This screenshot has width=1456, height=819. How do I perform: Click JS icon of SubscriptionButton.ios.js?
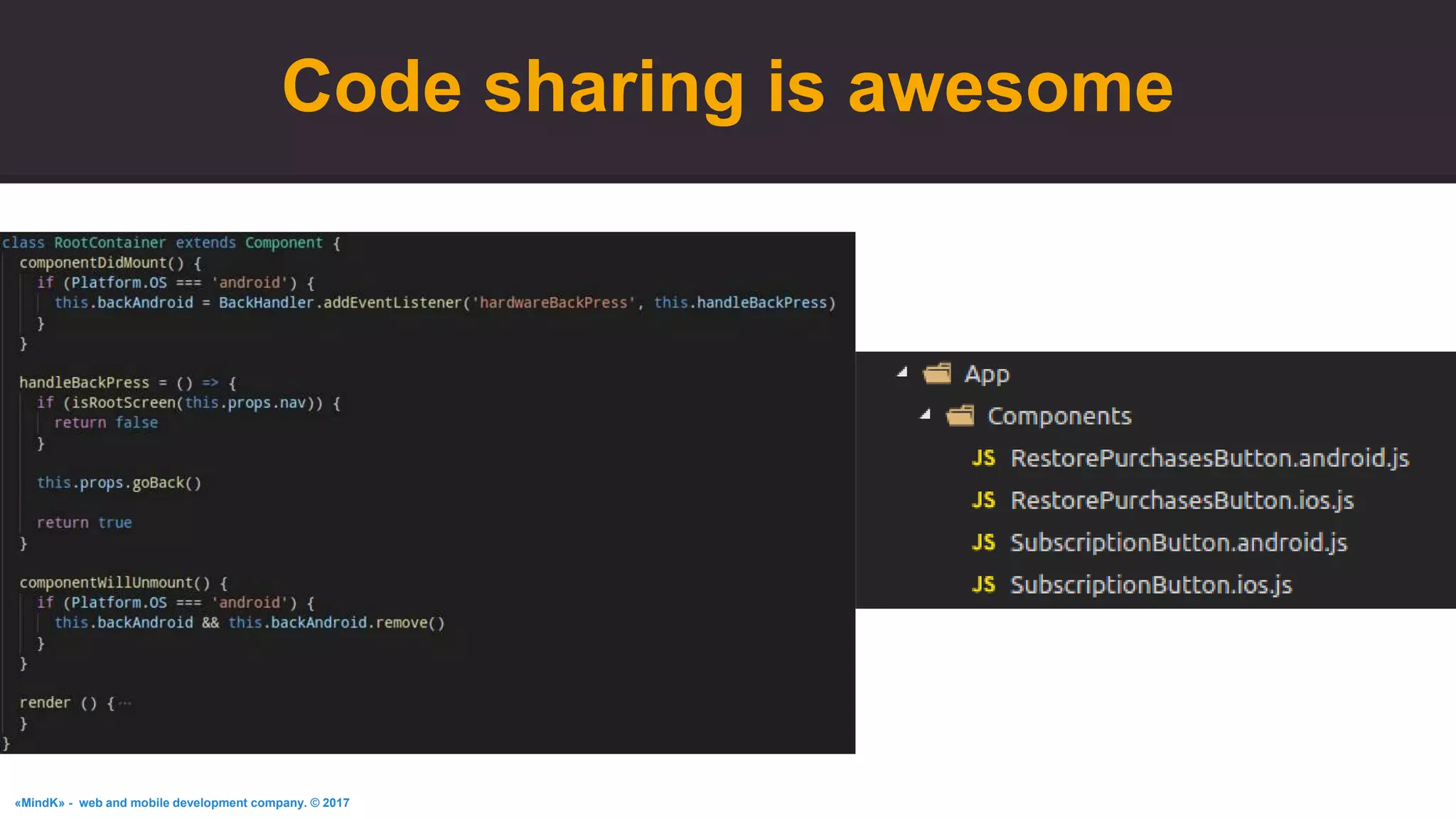pos(983,584)
